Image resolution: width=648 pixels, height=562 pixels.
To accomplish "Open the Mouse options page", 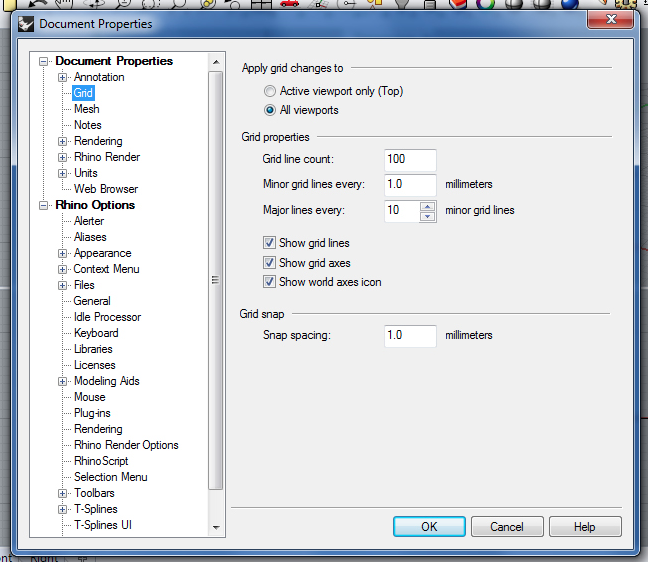I will click(x=90, y=397).
